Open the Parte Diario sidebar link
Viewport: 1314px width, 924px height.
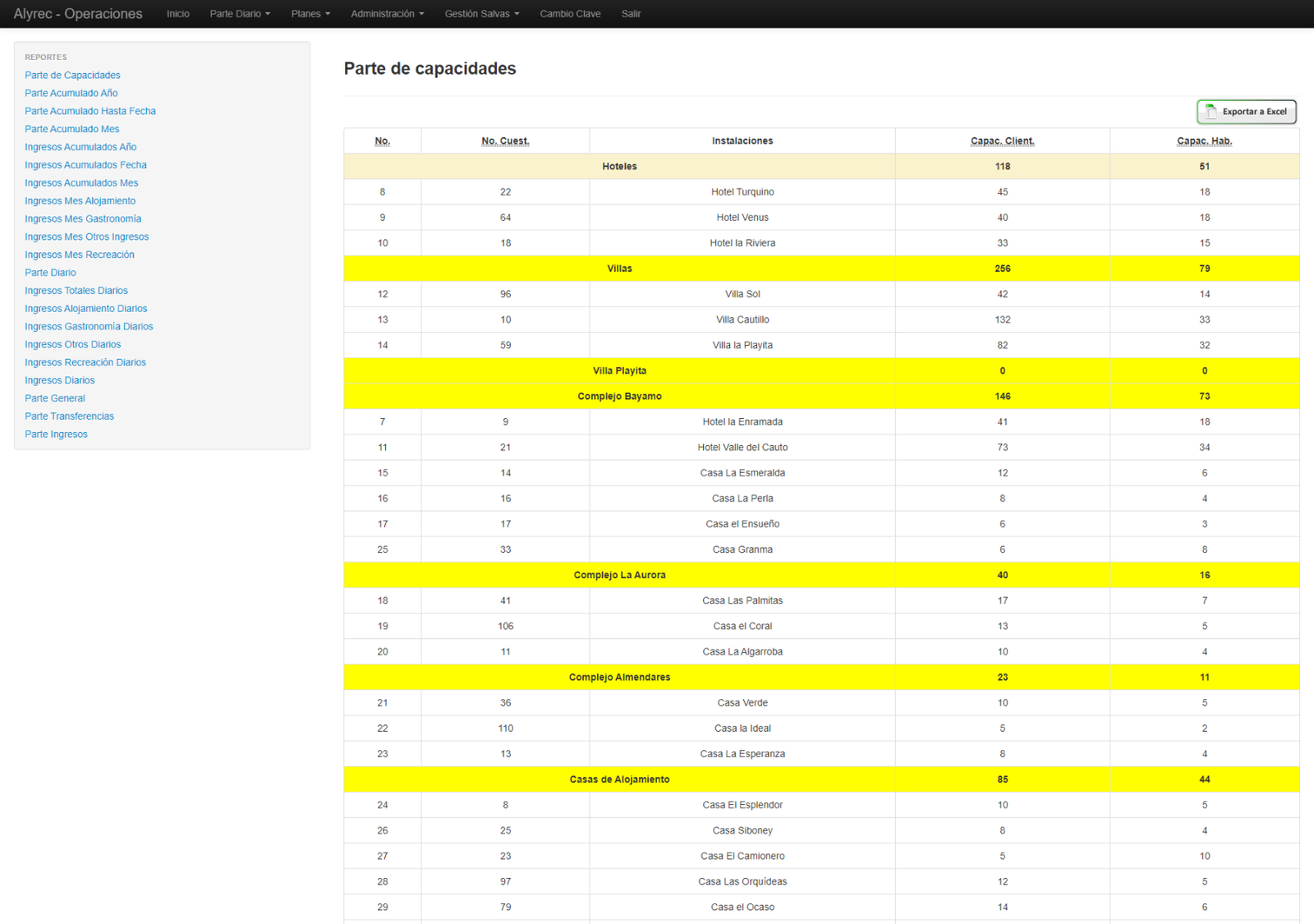50,273
